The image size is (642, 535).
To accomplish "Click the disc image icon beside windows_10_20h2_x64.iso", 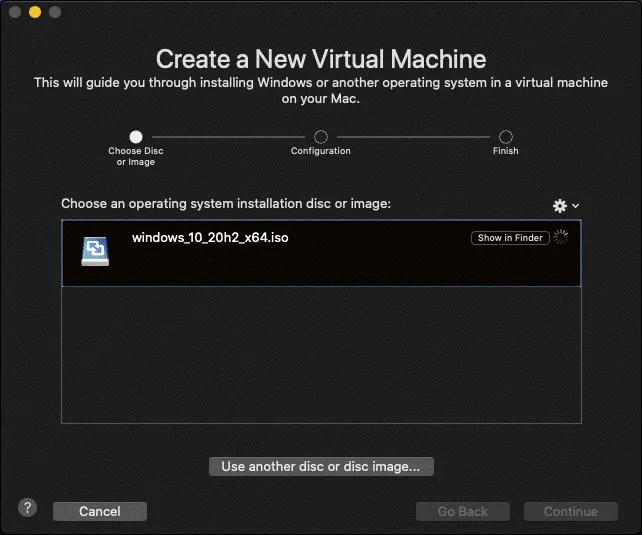I will [x=95, y=251].
